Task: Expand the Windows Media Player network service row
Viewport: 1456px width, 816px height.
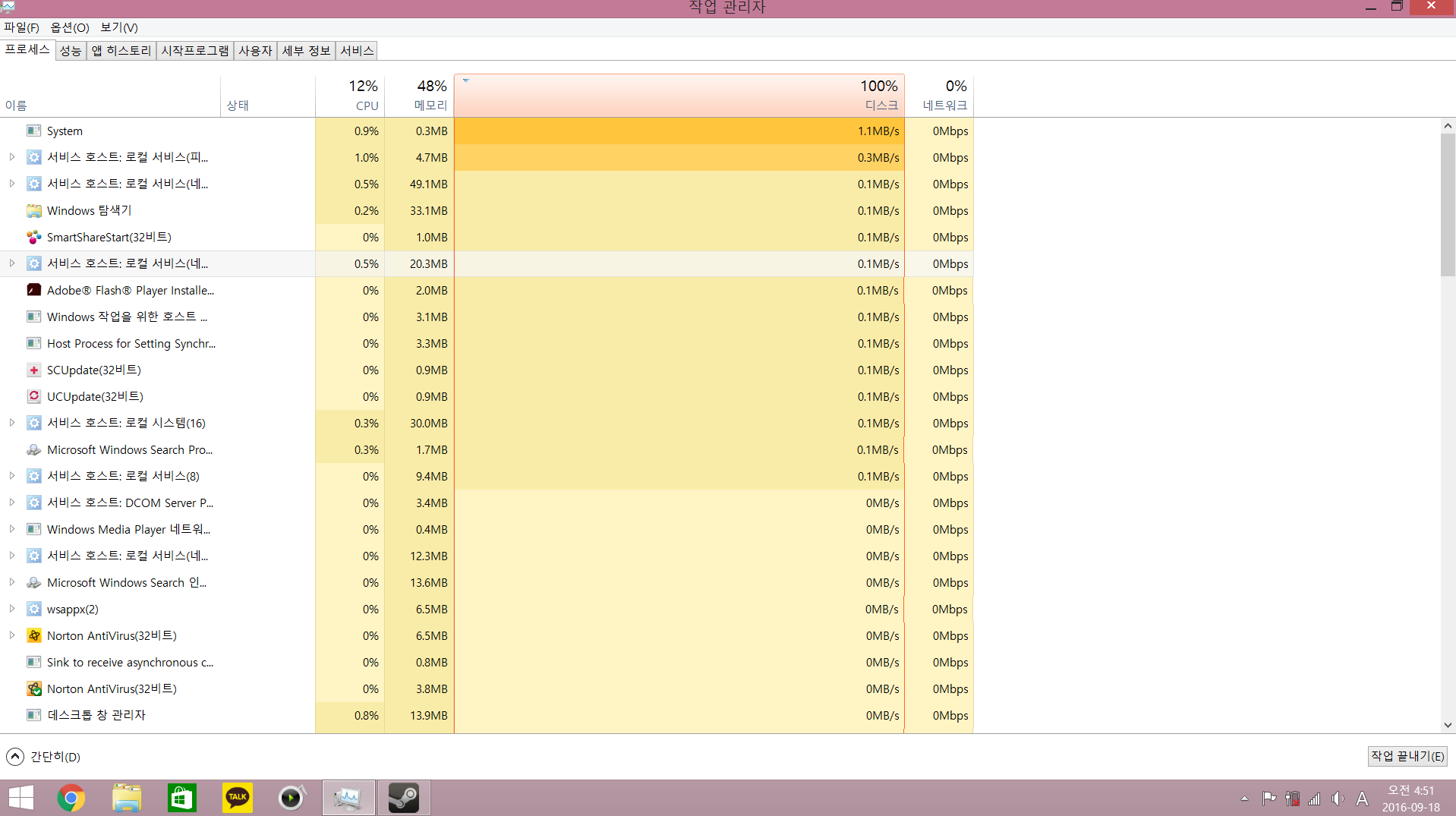Action: click(x=12, y=529)
